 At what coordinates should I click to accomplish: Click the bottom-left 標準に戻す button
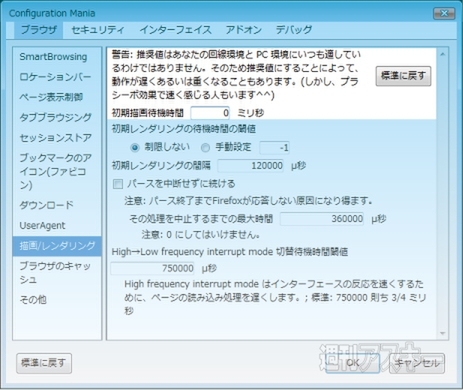(44, 363)
